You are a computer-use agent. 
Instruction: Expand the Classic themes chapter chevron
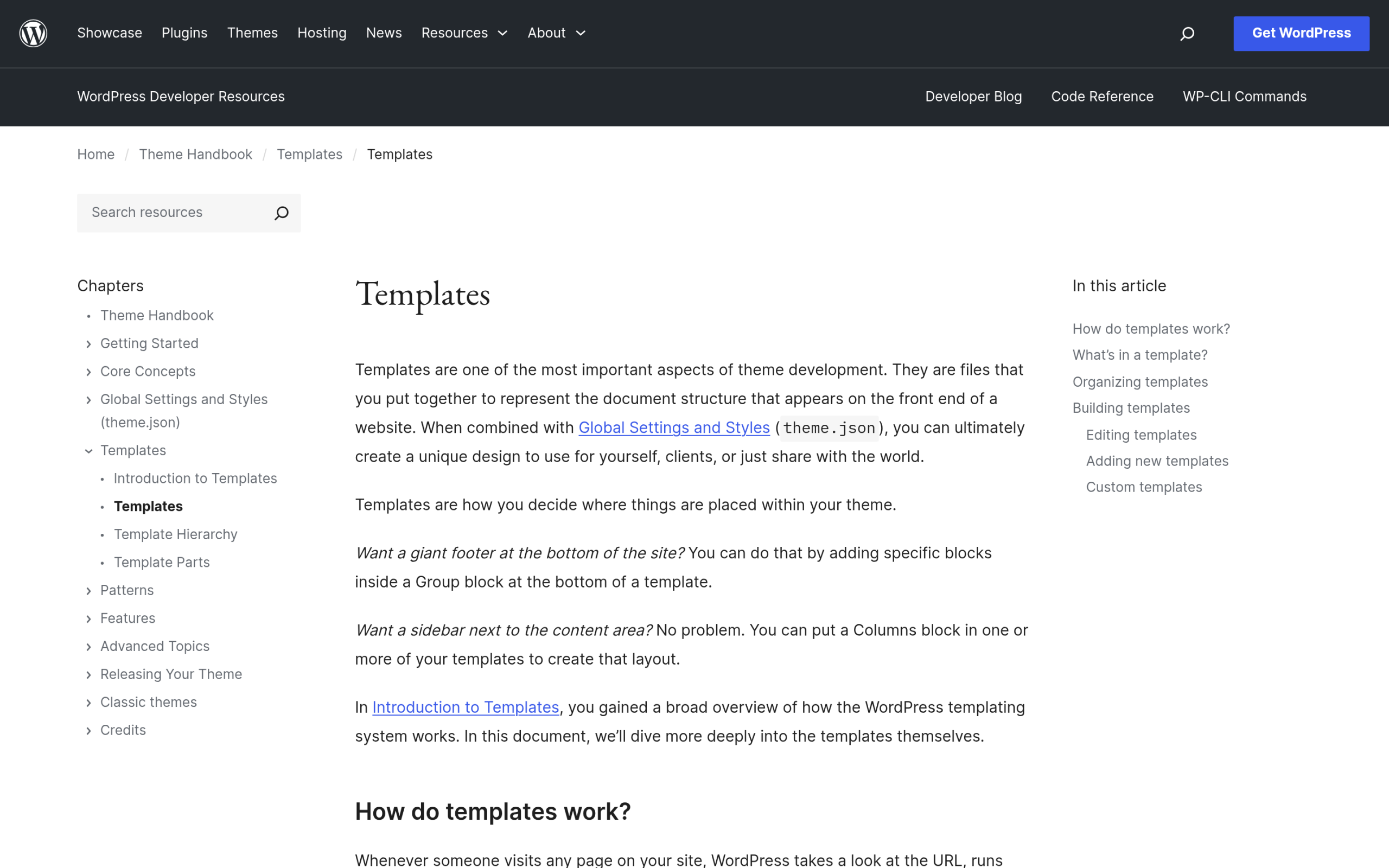(88, 703)
